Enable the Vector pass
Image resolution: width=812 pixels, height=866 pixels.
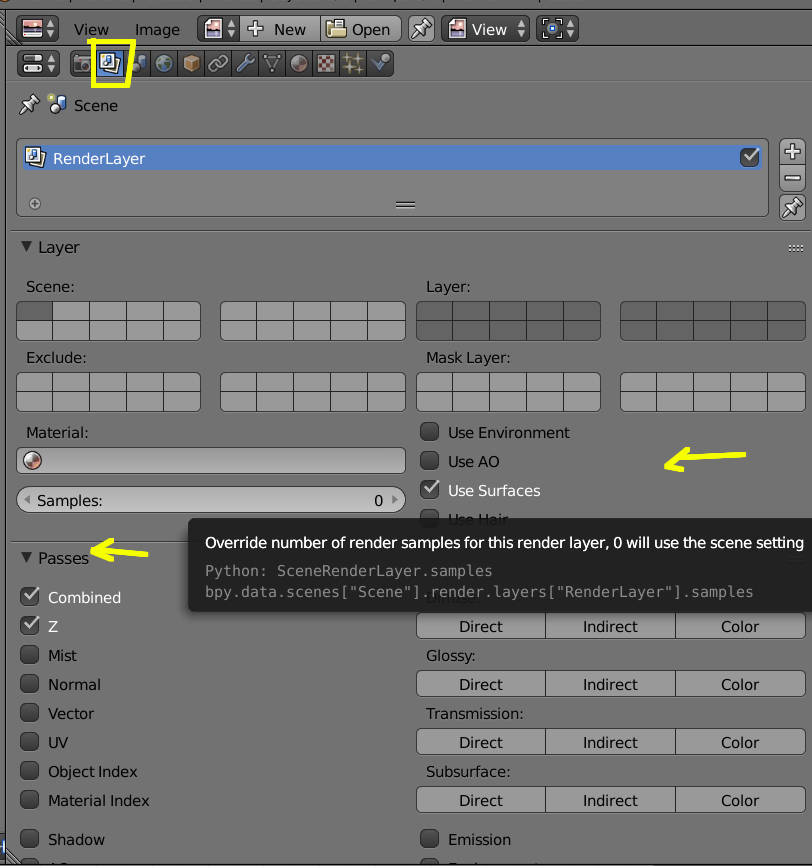click(x=30, y=713)
